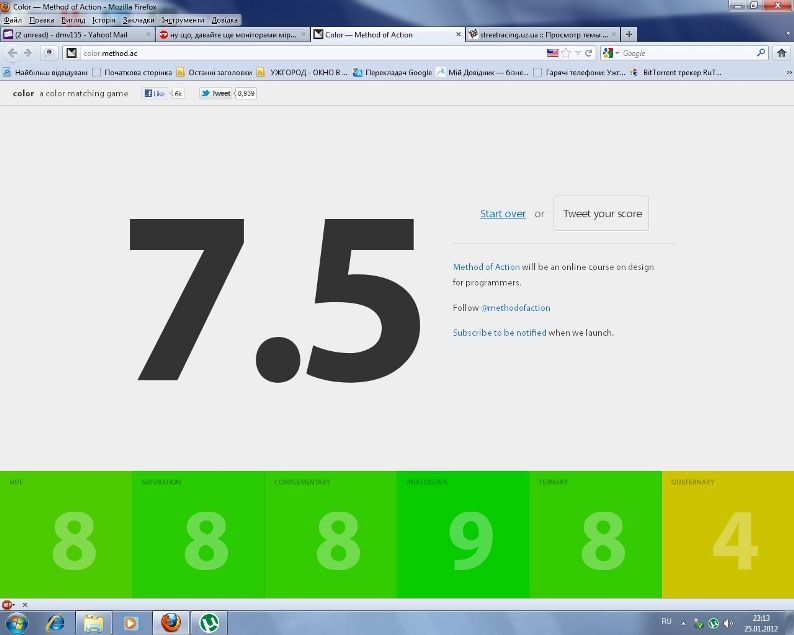This screenshot has width=794, height=635.
Task: Click the Facebook Like button
Action: point(155,93)
